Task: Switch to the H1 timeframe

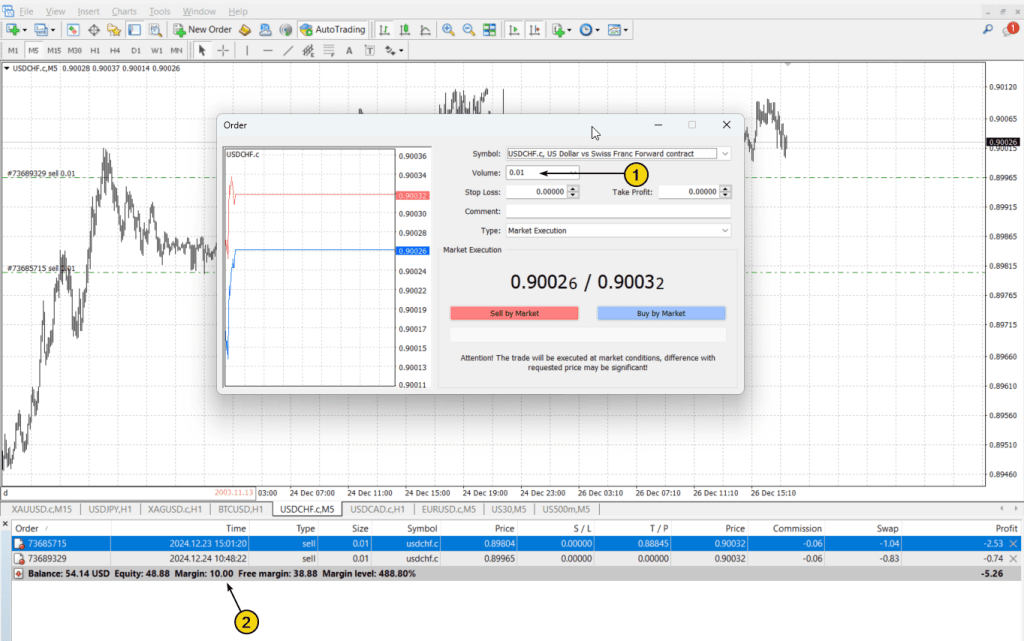Action: [x=95, y=50]
